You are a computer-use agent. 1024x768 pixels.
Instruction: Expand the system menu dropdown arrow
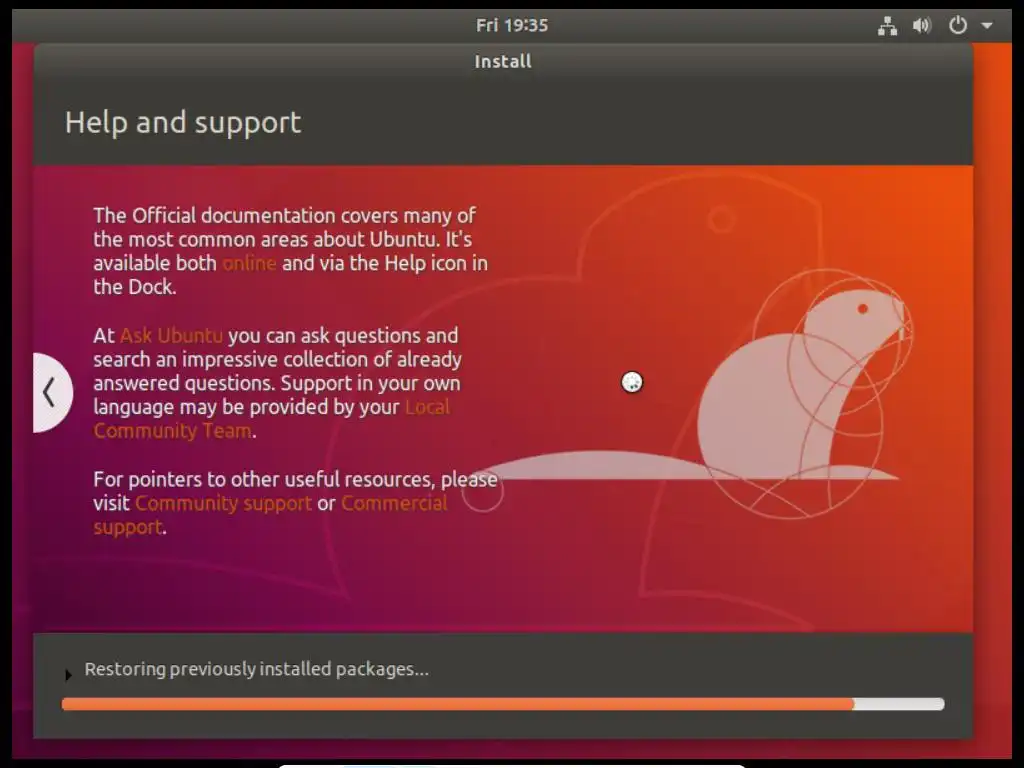tap(987, 26)
